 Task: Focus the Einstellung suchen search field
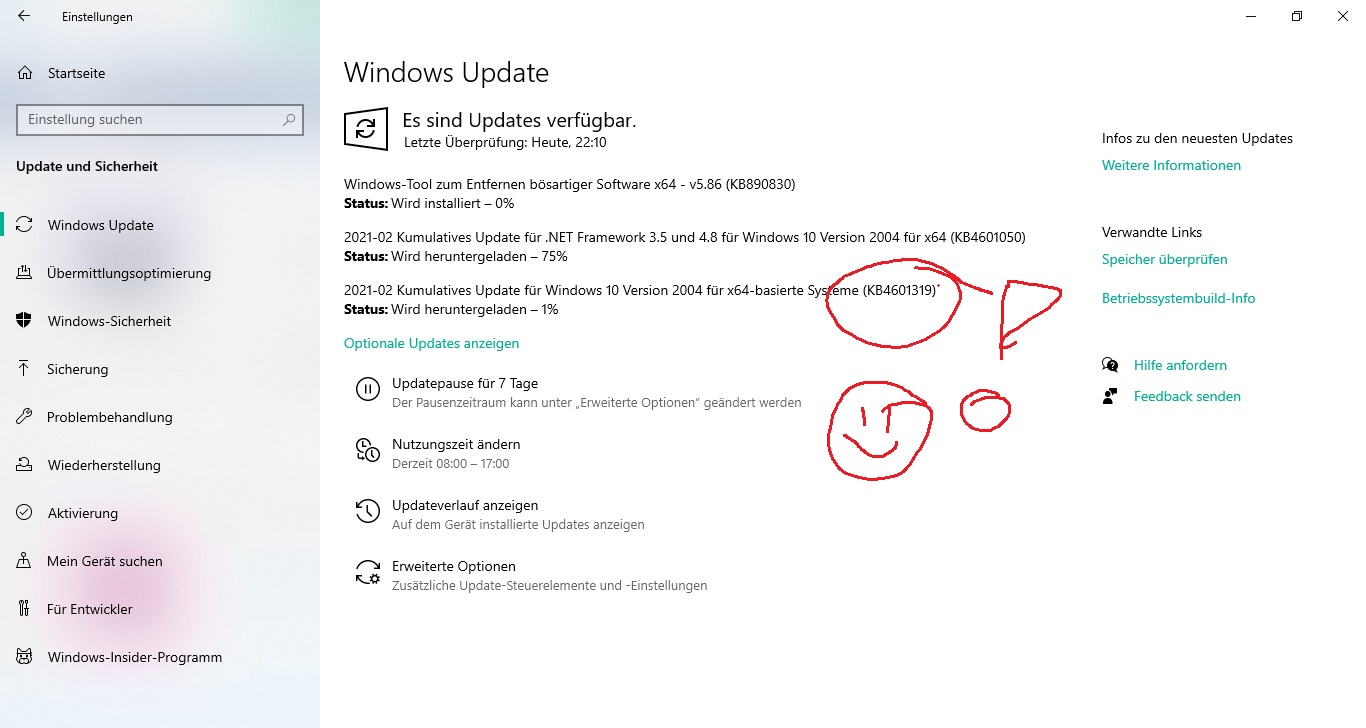(160, 119)
